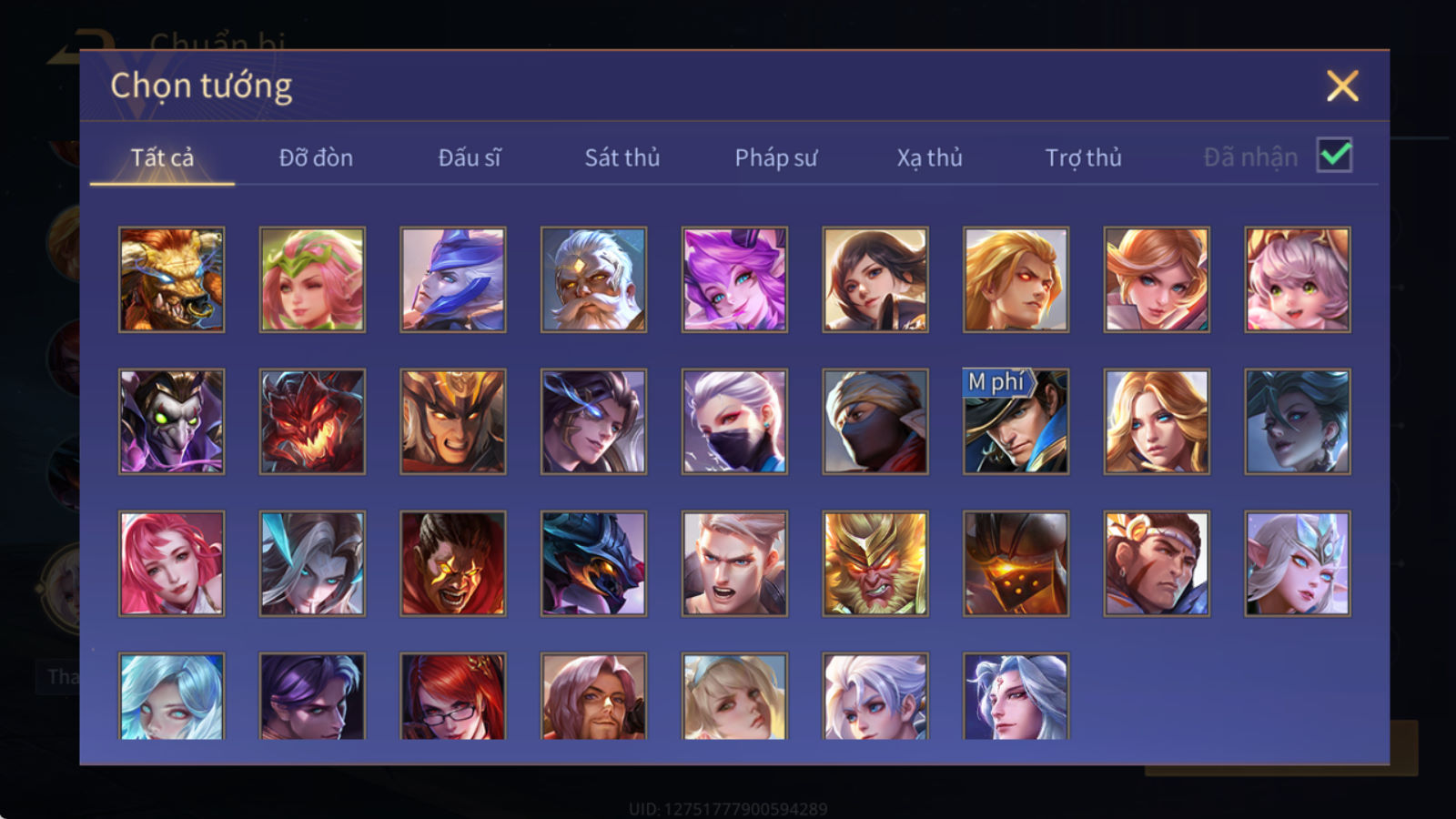Image resolution: width=1456 pixels, height=819 pixels.
Task: Choose the white-bearded old man hero
Action: [593, 279]
